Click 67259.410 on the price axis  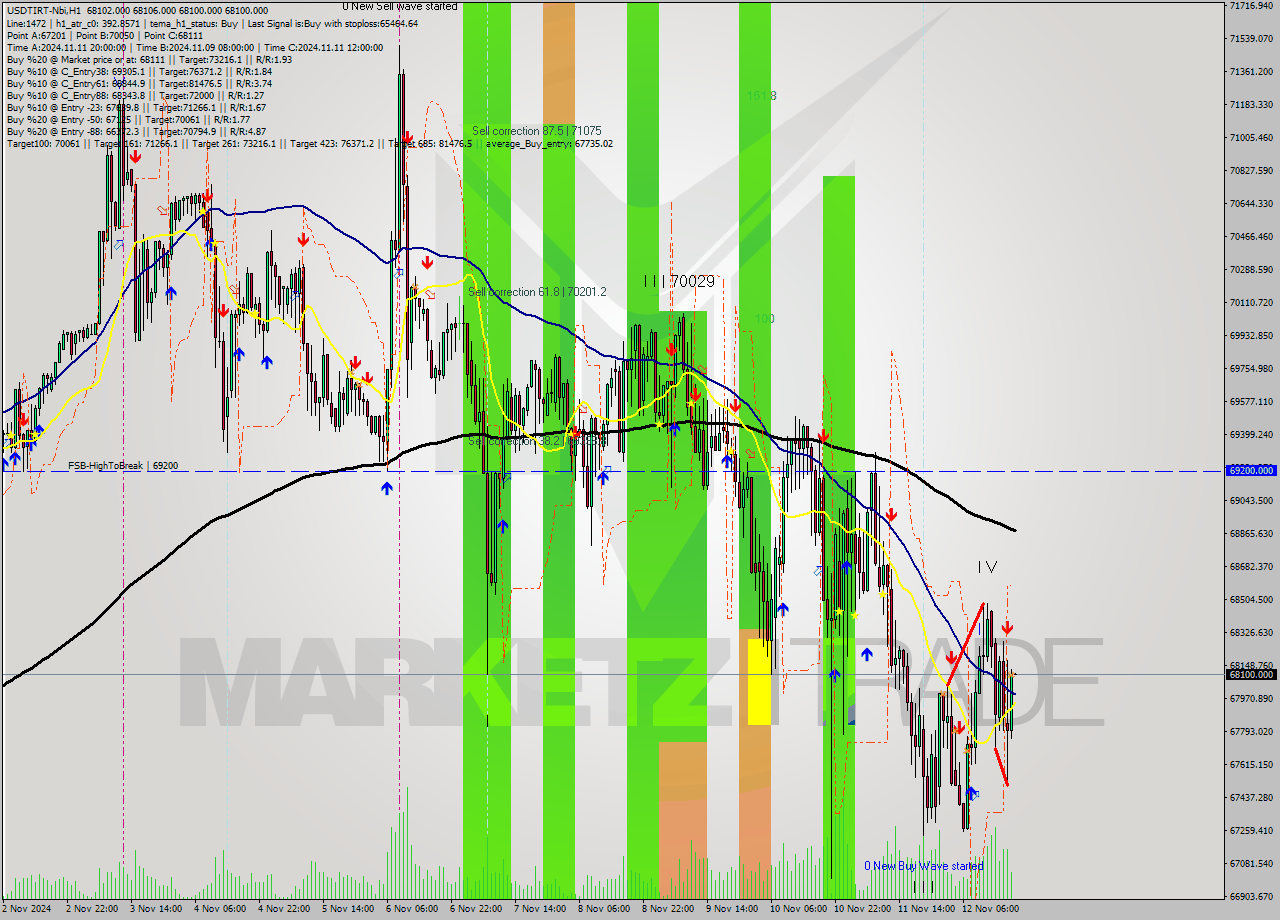click(x=1252, y=831)
